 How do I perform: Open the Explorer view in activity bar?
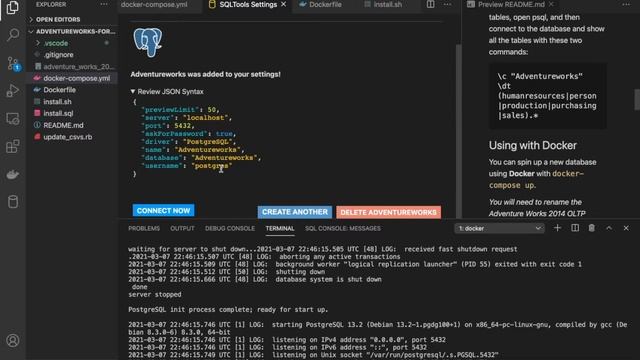pyautogui.click(x=13, y=8)
